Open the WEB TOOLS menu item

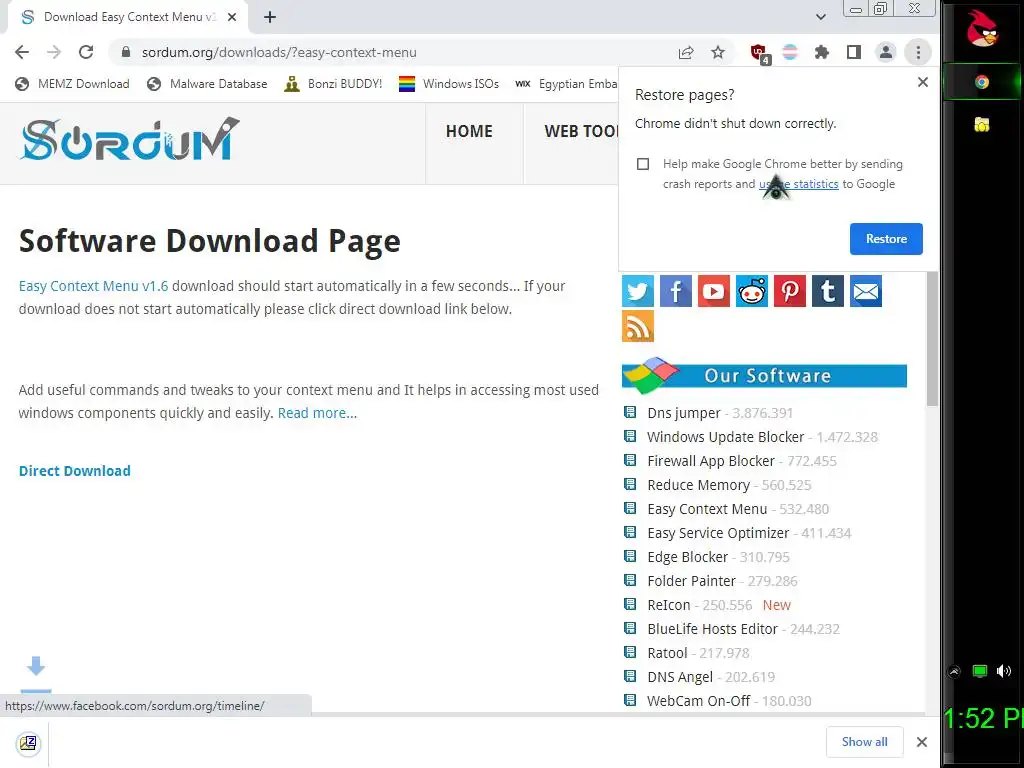pos(581,131)
